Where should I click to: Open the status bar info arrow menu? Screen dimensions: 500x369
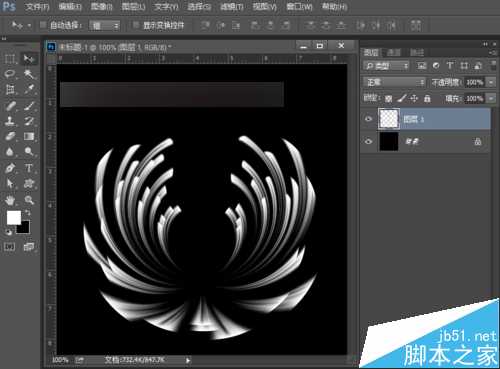[188, 360]
